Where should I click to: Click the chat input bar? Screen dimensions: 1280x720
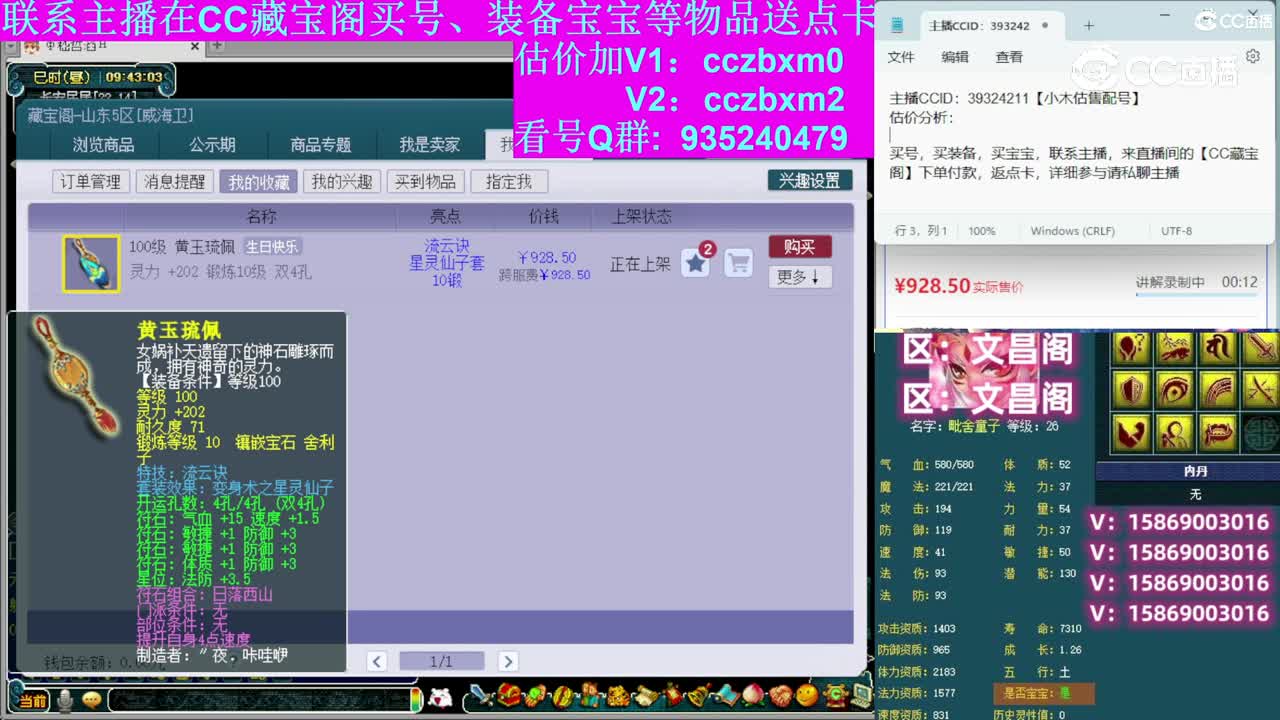(263, 699)
